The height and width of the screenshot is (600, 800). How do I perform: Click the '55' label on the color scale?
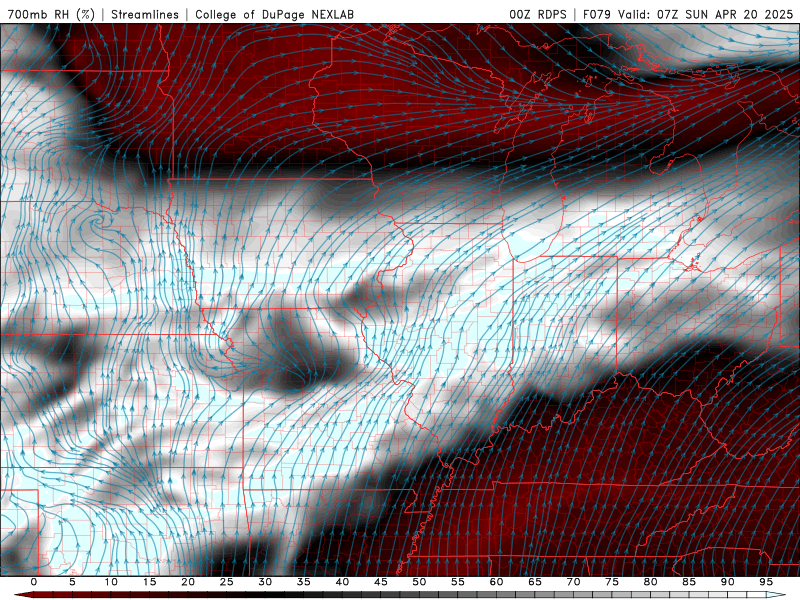458,582
